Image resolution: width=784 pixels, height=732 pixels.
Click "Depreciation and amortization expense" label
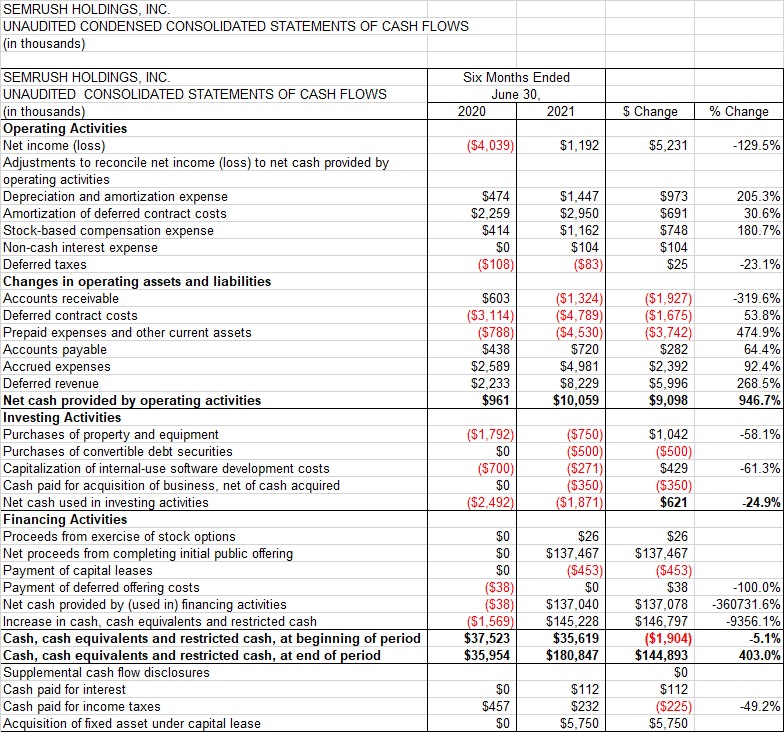click(x=115, y=196)
